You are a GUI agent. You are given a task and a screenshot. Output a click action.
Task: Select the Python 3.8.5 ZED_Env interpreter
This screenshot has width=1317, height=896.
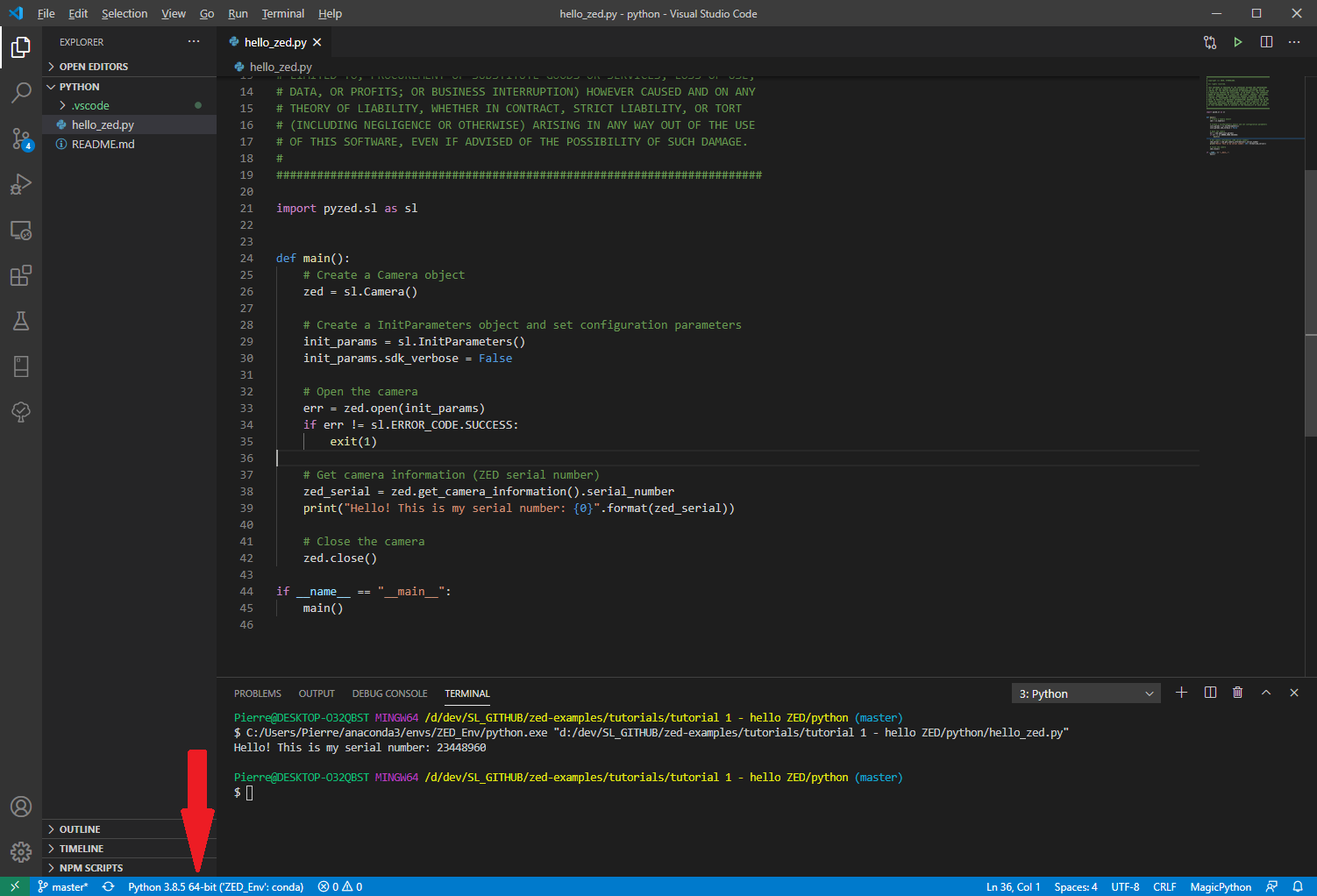tap(216, 886)
